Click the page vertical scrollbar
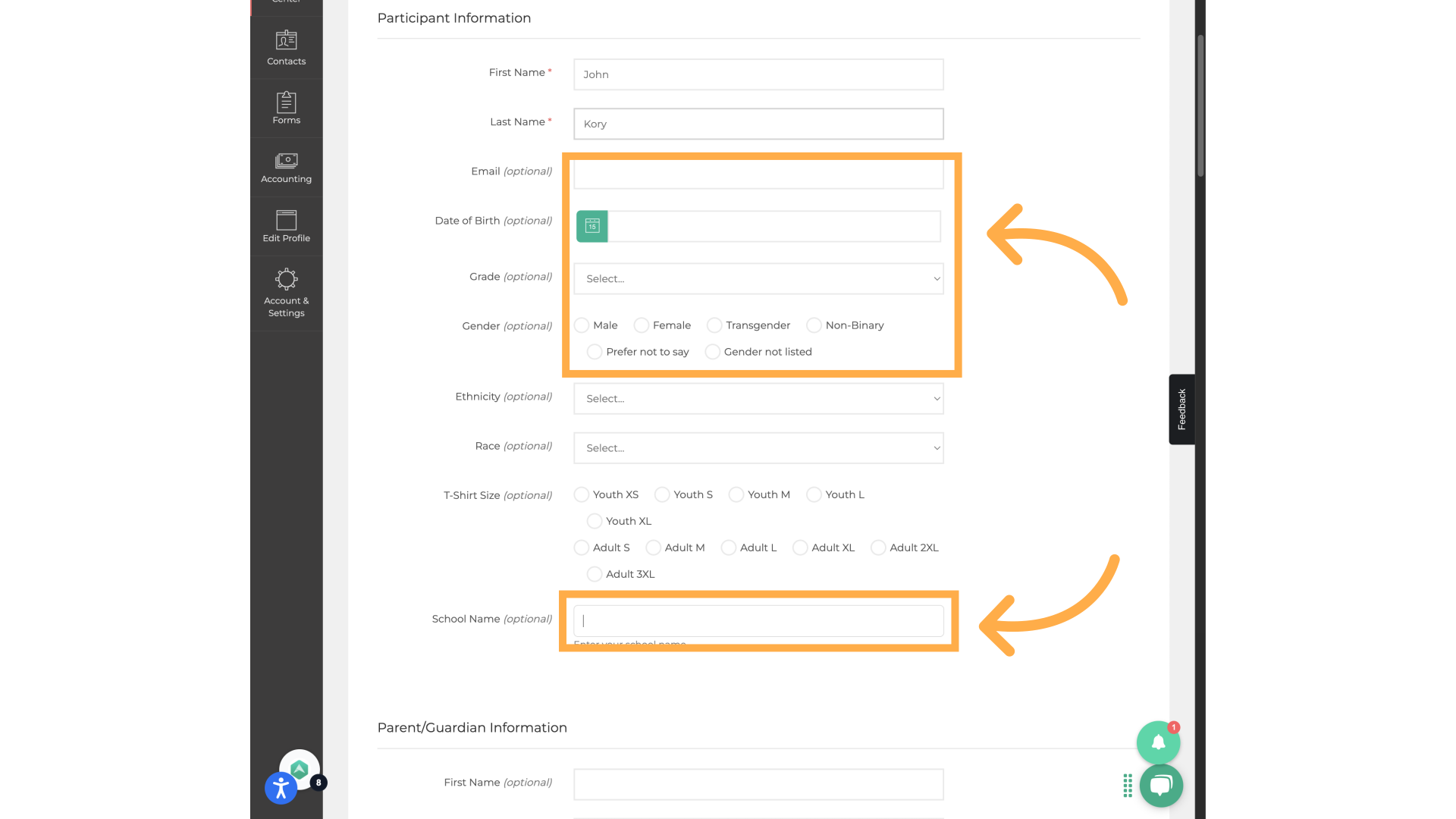This screenshot has width=1456, height=819. tap(1200, 106)
